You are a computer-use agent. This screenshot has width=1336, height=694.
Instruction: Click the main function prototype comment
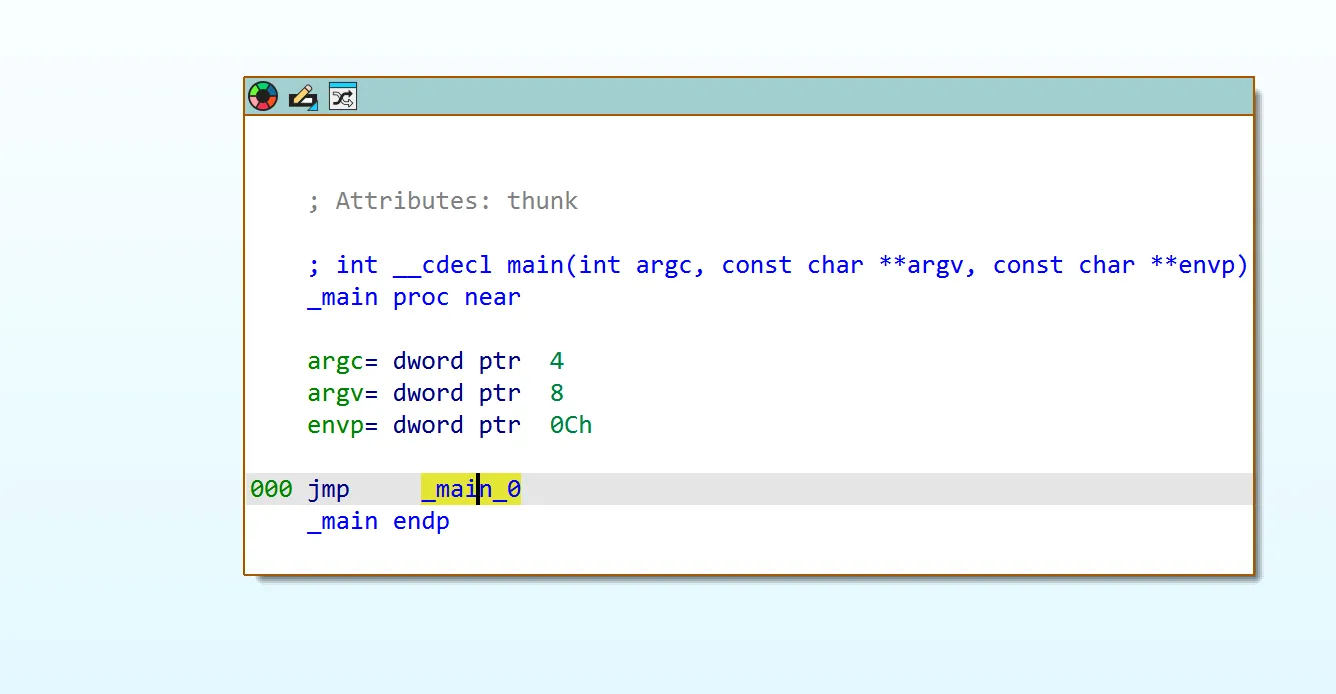(x=778, y=265)
